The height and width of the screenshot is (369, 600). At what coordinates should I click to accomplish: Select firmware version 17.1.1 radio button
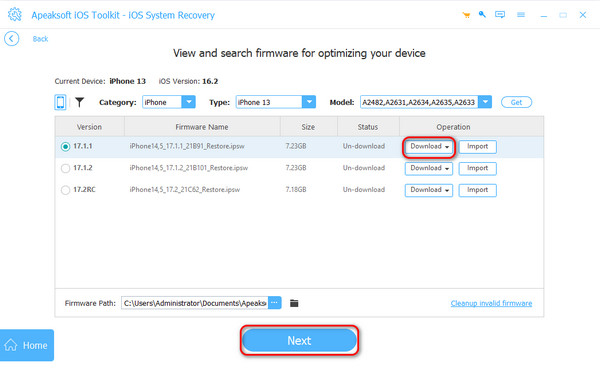coord(65,147)
